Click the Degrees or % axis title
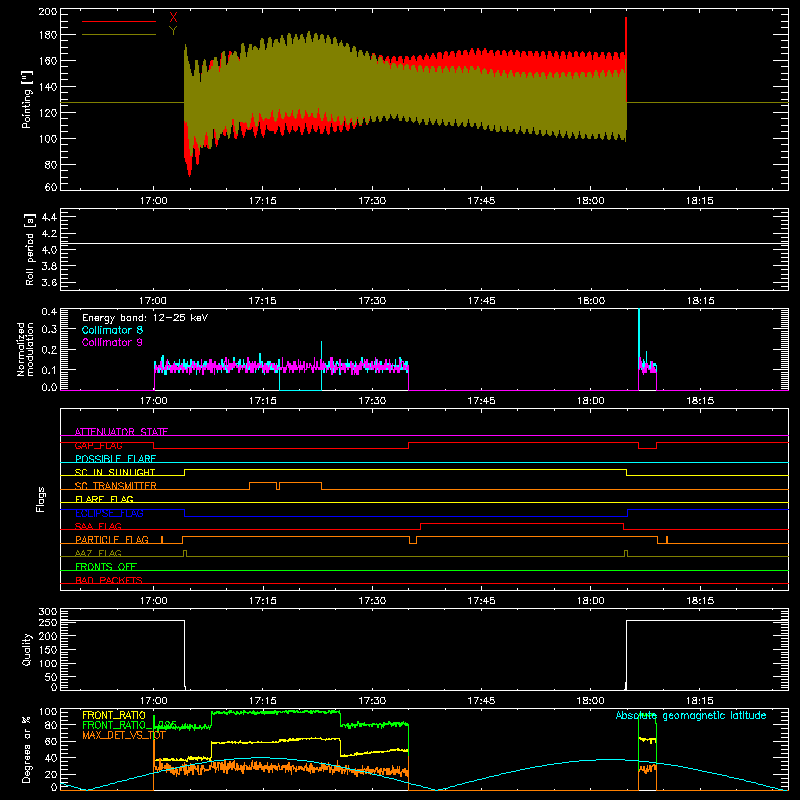Screen dimensions: 800x800 click(x=27, y=749)
